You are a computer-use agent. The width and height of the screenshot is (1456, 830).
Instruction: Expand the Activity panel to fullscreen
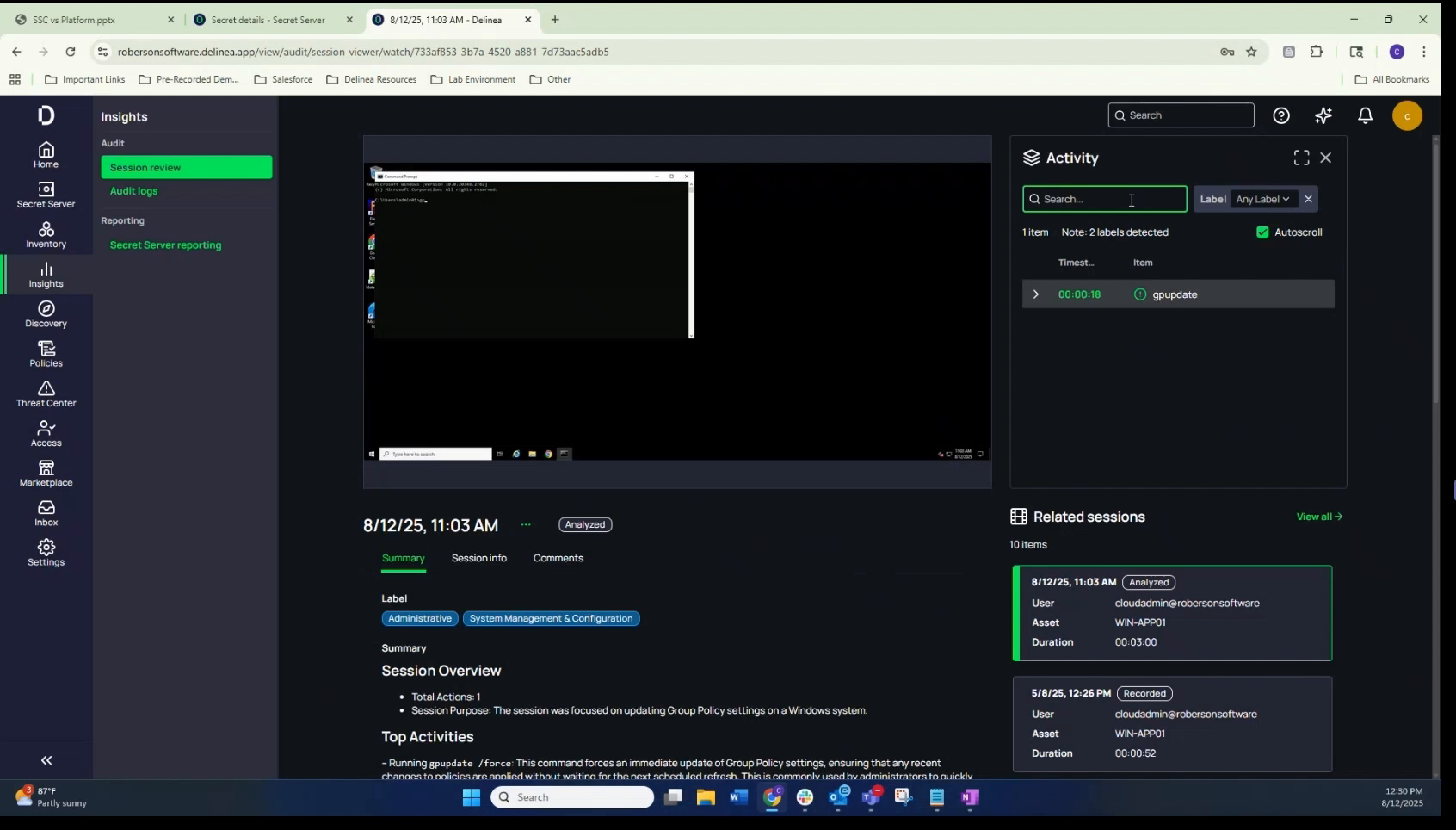(1301, 158)
